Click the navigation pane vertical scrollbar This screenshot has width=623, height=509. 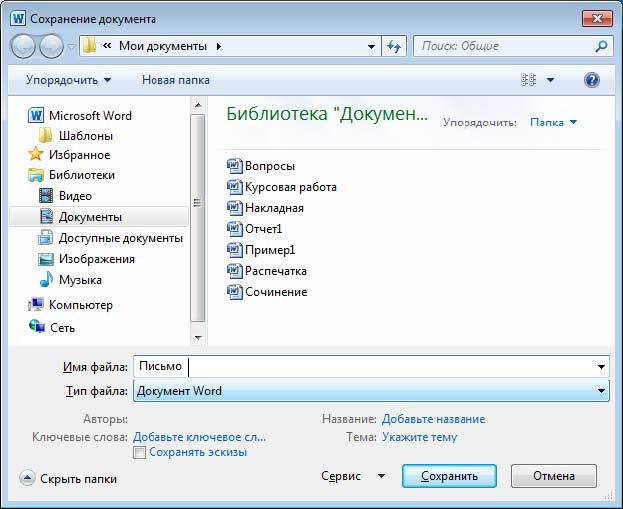coord(197,221)
